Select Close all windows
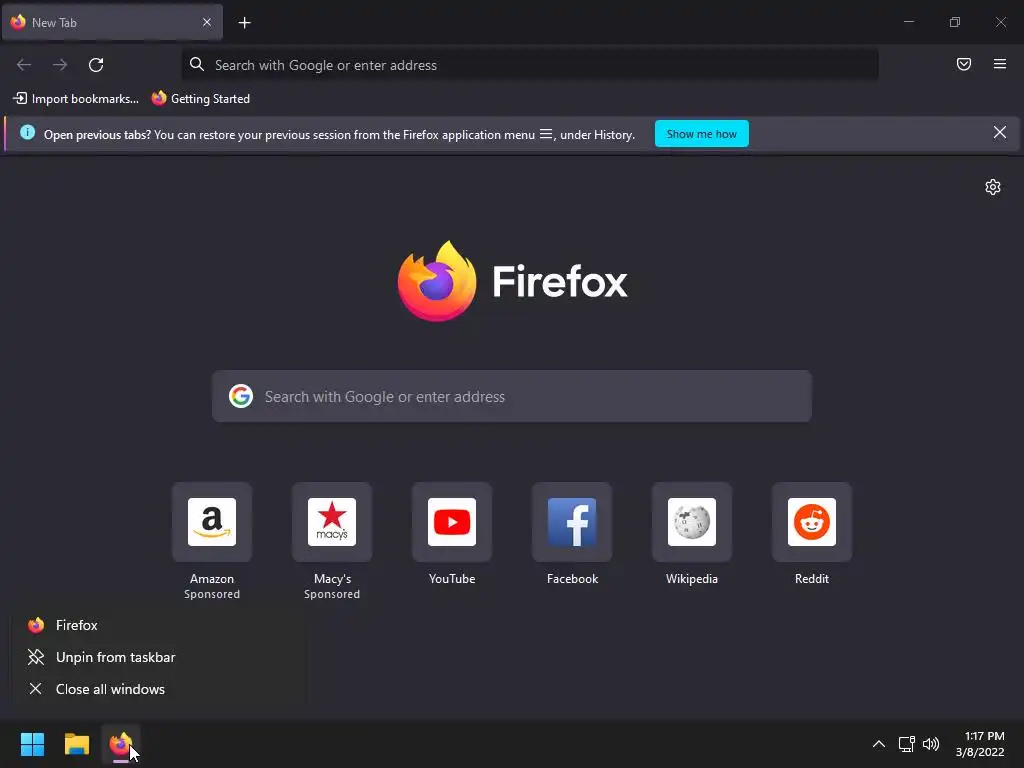 coord(159,689)
